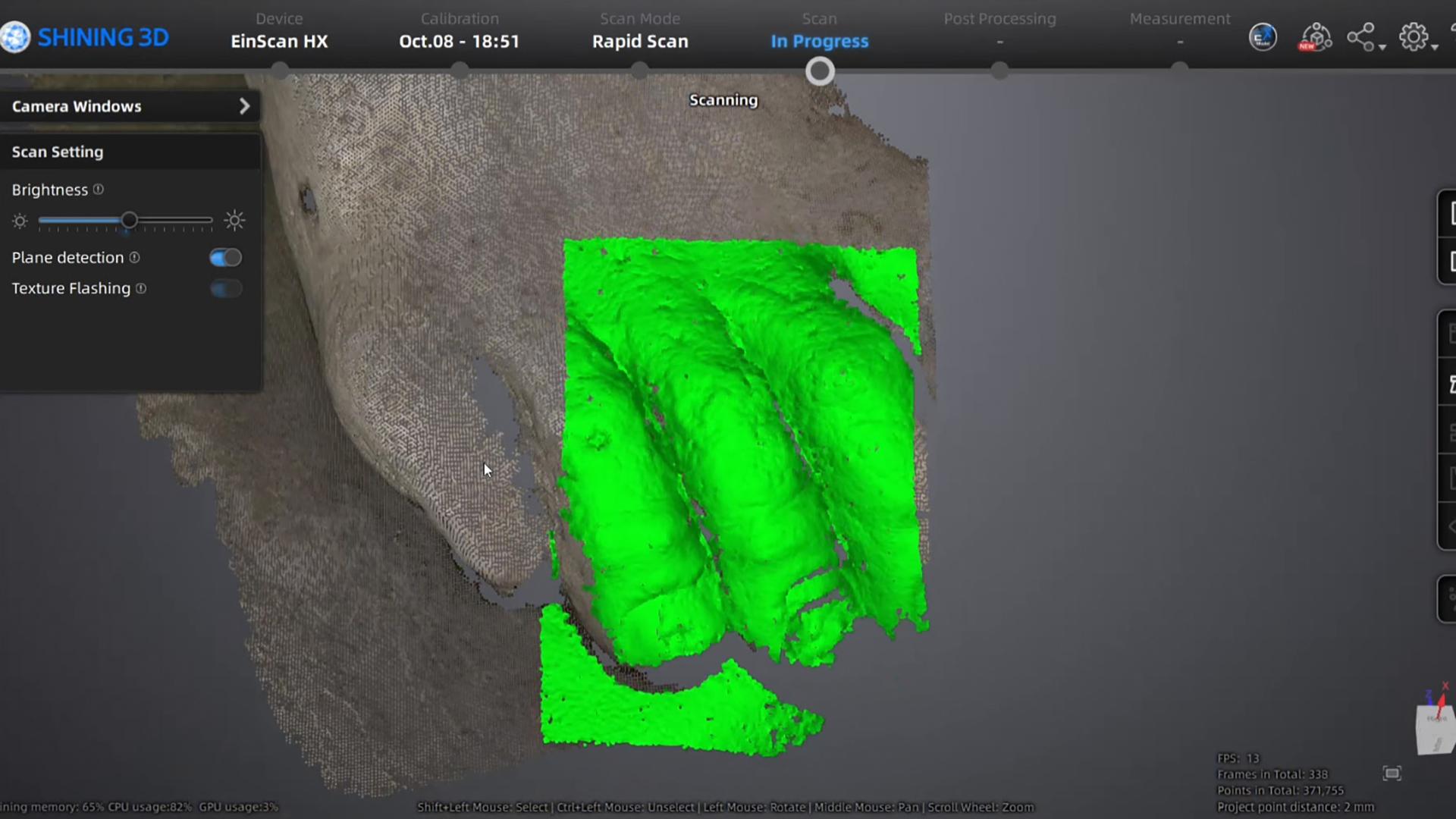Open the 3D cube icon with NEW badge

pyautogui.click(x=1316, y=37)
